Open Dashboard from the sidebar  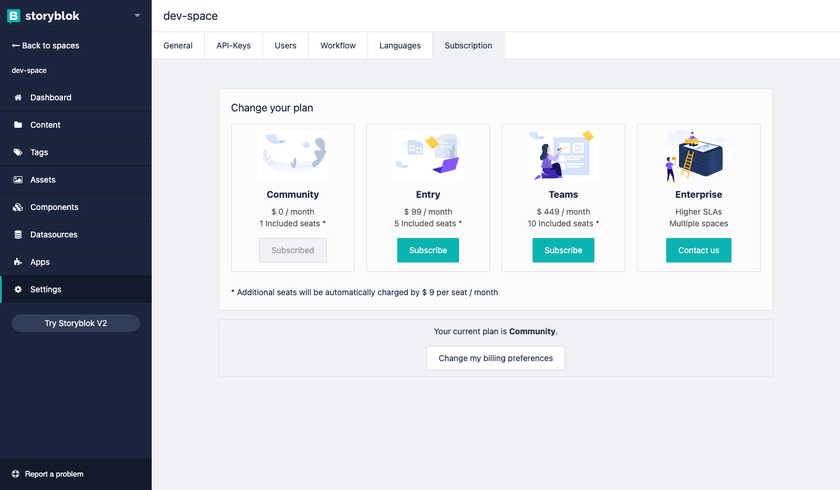[76, 97]
